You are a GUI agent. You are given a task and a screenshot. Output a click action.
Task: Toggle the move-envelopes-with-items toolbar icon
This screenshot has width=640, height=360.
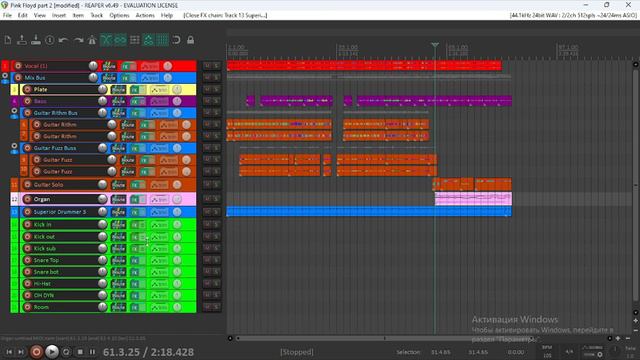pyautogui.click(x=148, y=40)
